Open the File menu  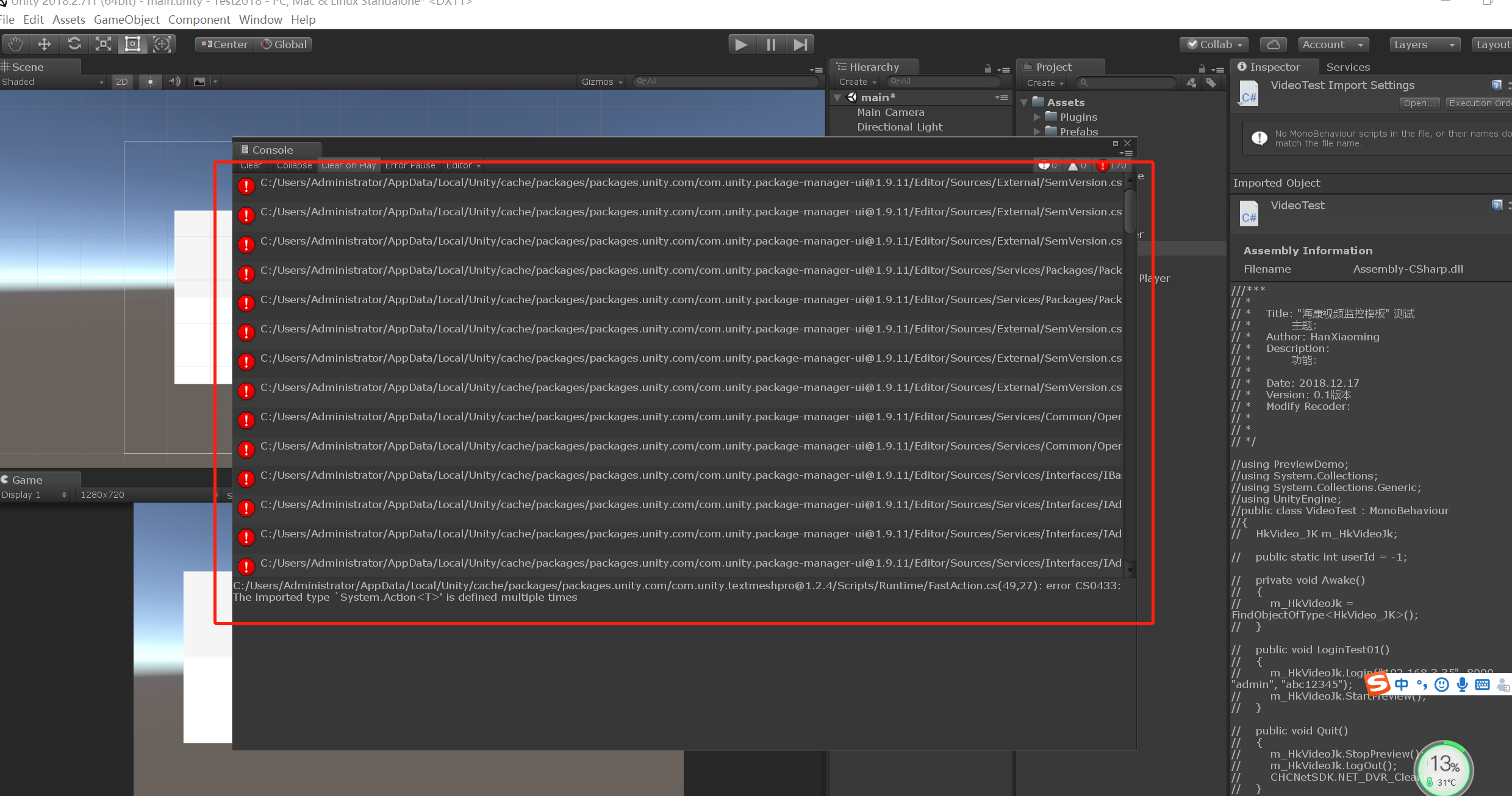tap(7, 20)
